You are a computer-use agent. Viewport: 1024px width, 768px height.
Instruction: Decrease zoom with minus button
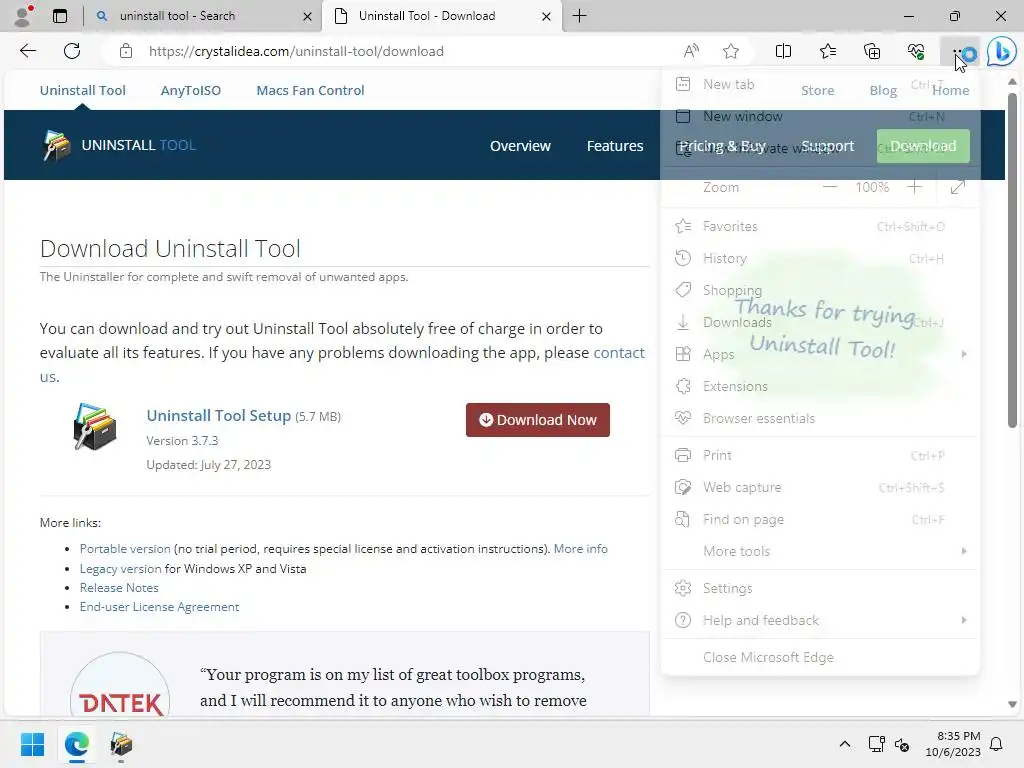tap(829, 187)
